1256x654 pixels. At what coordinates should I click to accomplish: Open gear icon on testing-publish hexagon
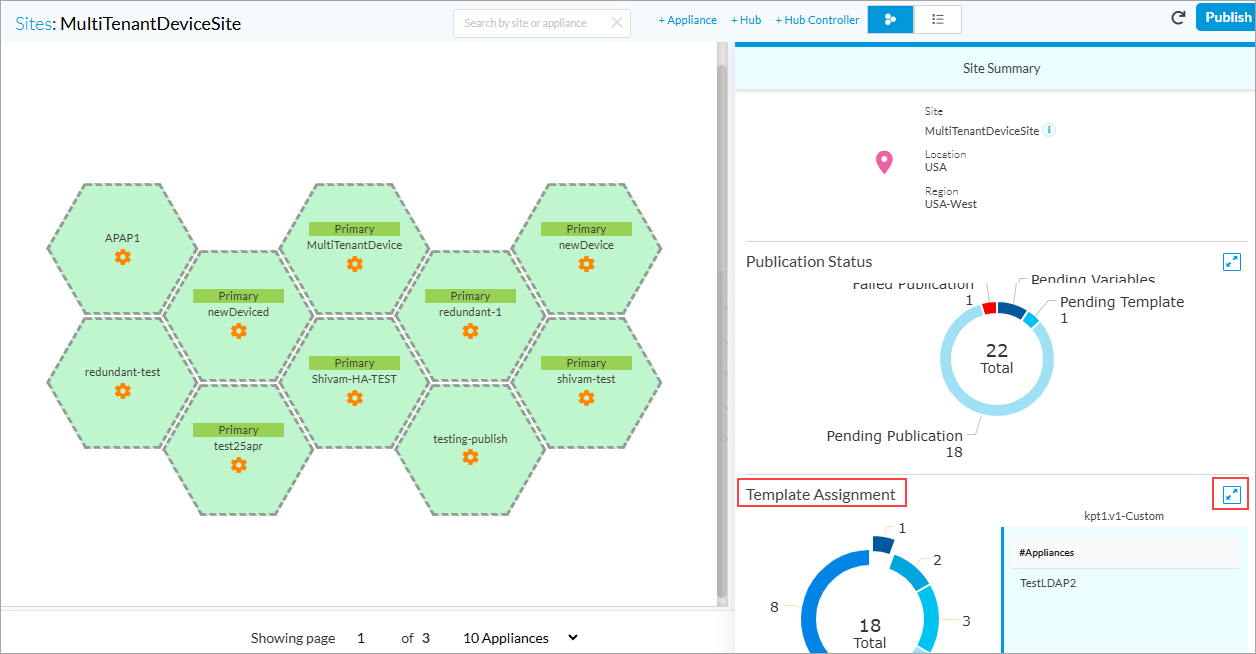point(470,457)
